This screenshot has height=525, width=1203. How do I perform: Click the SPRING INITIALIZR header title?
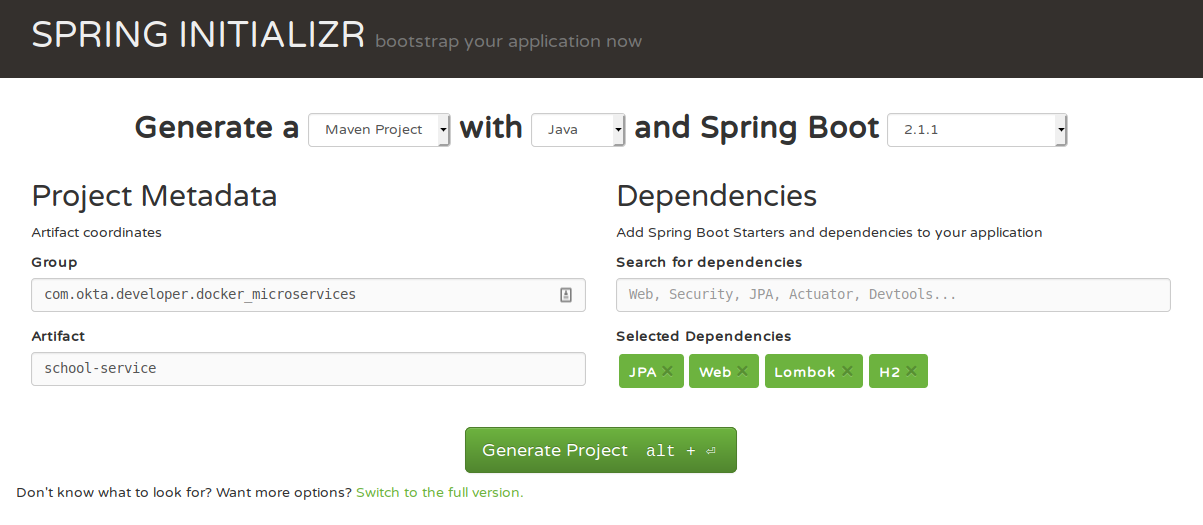pyautogui.click(x=198, y=36)
